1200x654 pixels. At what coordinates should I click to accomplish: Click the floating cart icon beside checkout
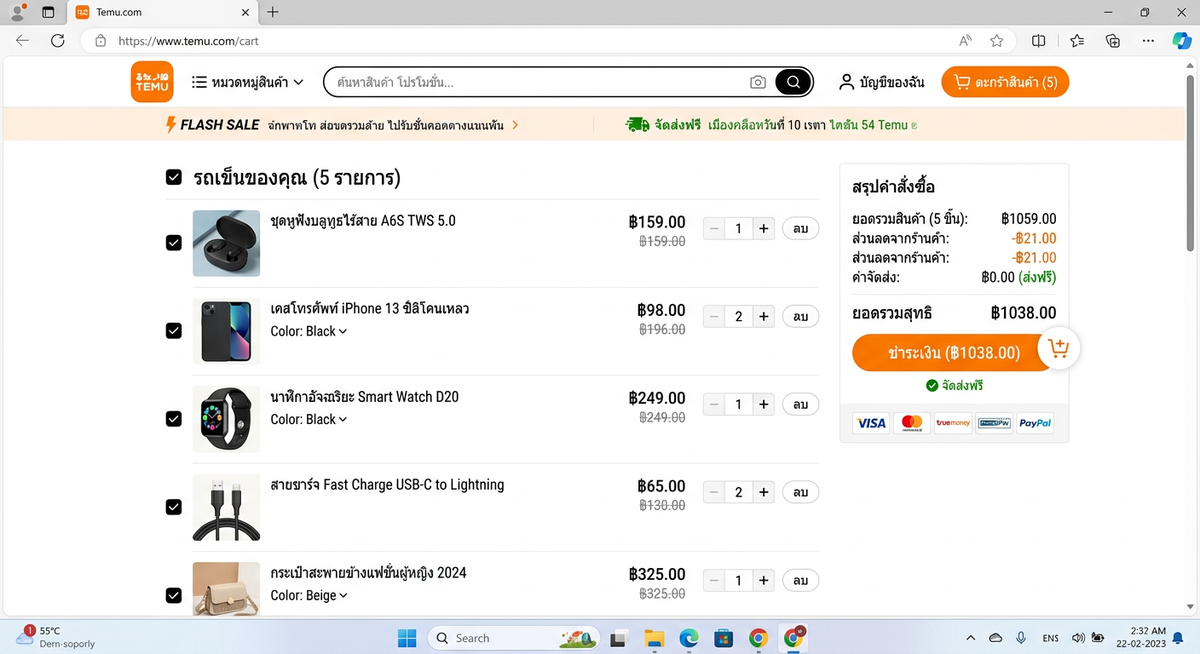pos(1059,348)
